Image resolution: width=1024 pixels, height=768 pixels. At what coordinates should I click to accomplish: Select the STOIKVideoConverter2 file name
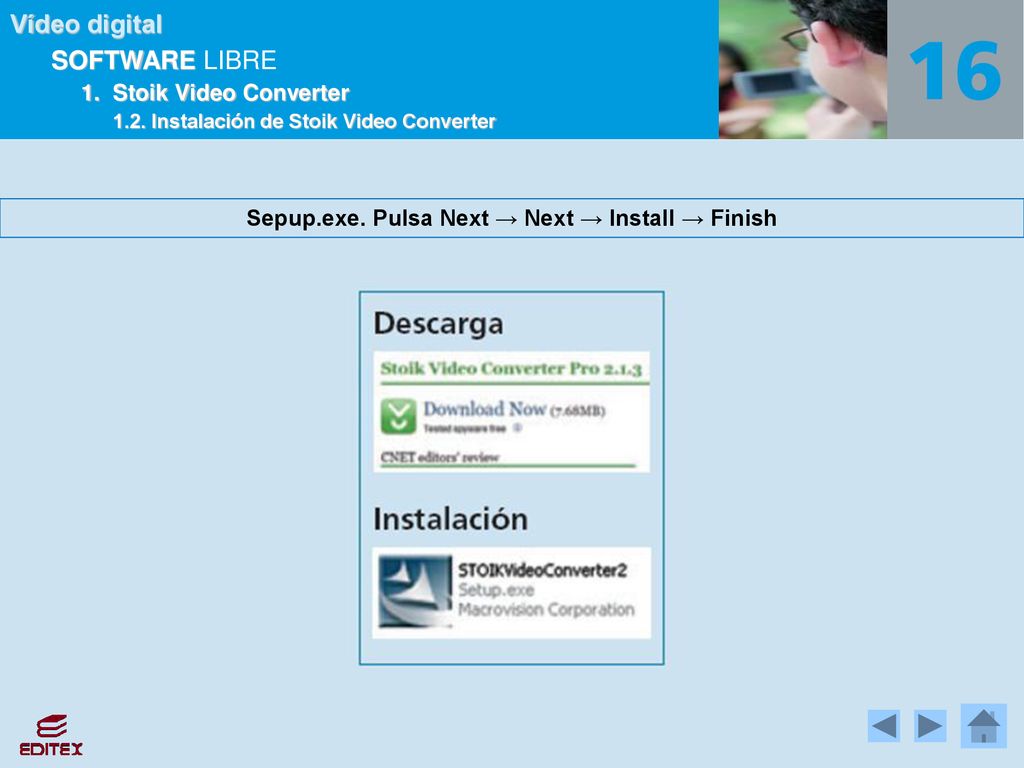[542, 570]
